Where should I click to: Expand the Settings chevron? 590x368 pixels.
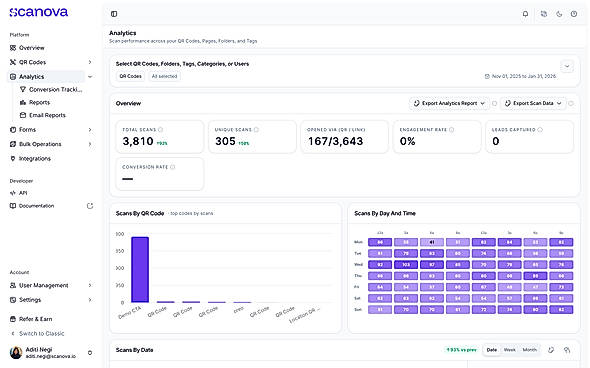pos(90,300)
